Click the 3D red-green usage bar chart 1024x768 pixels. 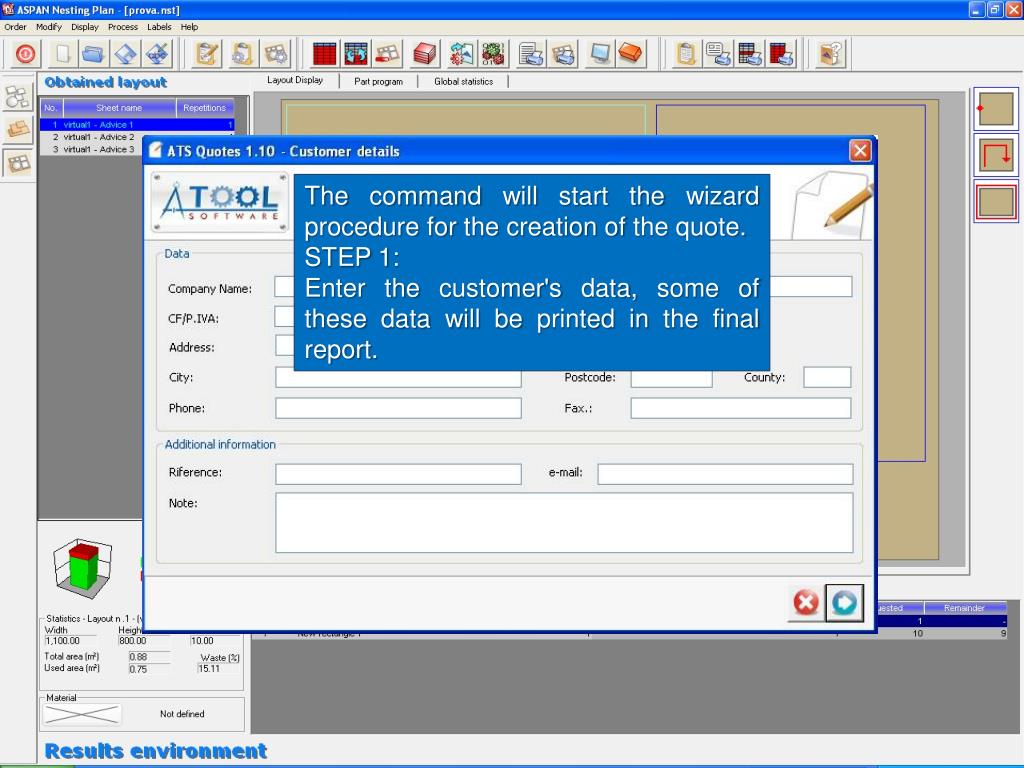click(84, 568)
